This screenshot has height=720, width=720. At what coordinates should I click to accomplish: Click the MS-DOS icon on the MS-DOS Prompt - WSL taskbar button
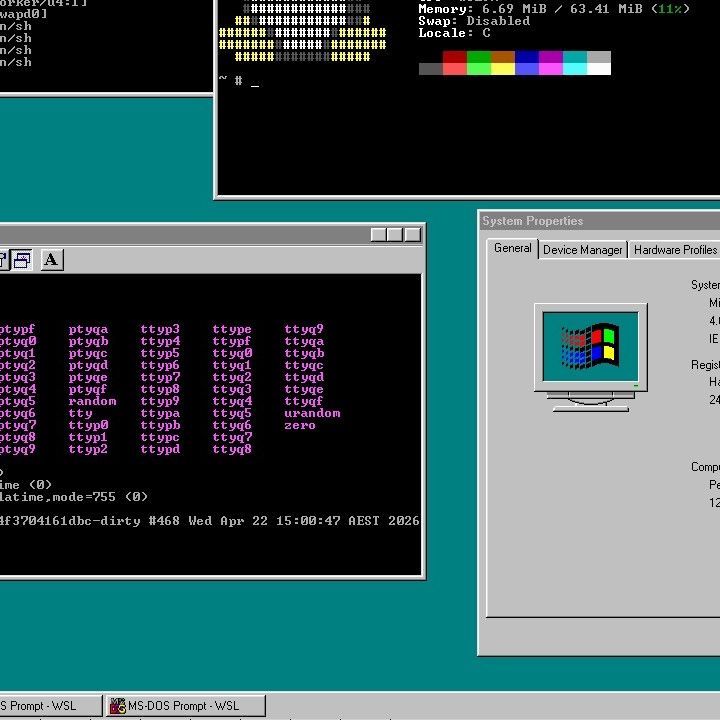tap(118, 706)
